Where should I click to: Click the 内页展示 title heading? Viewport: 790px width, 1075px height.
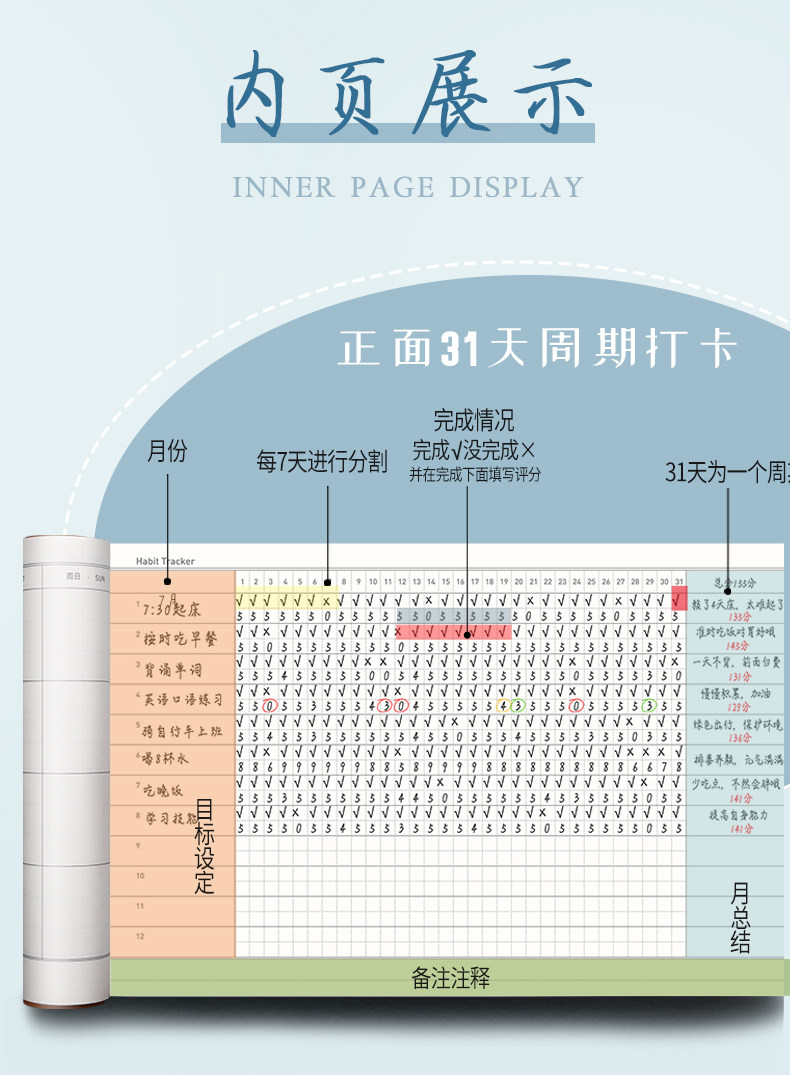click(x=408, y=93)
